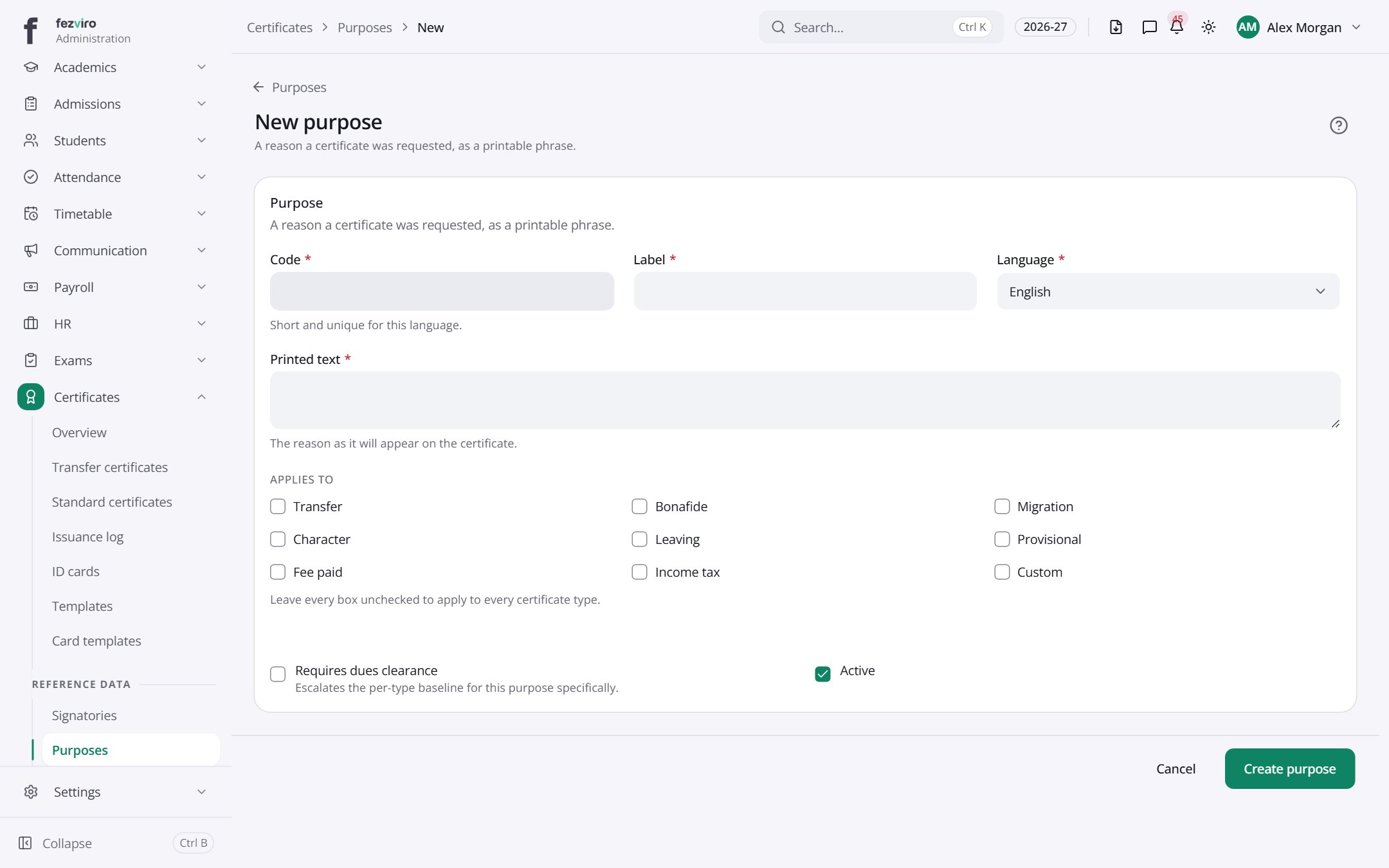
Task: Go back via the Purposes back link
Action: (x=290, y=87)
